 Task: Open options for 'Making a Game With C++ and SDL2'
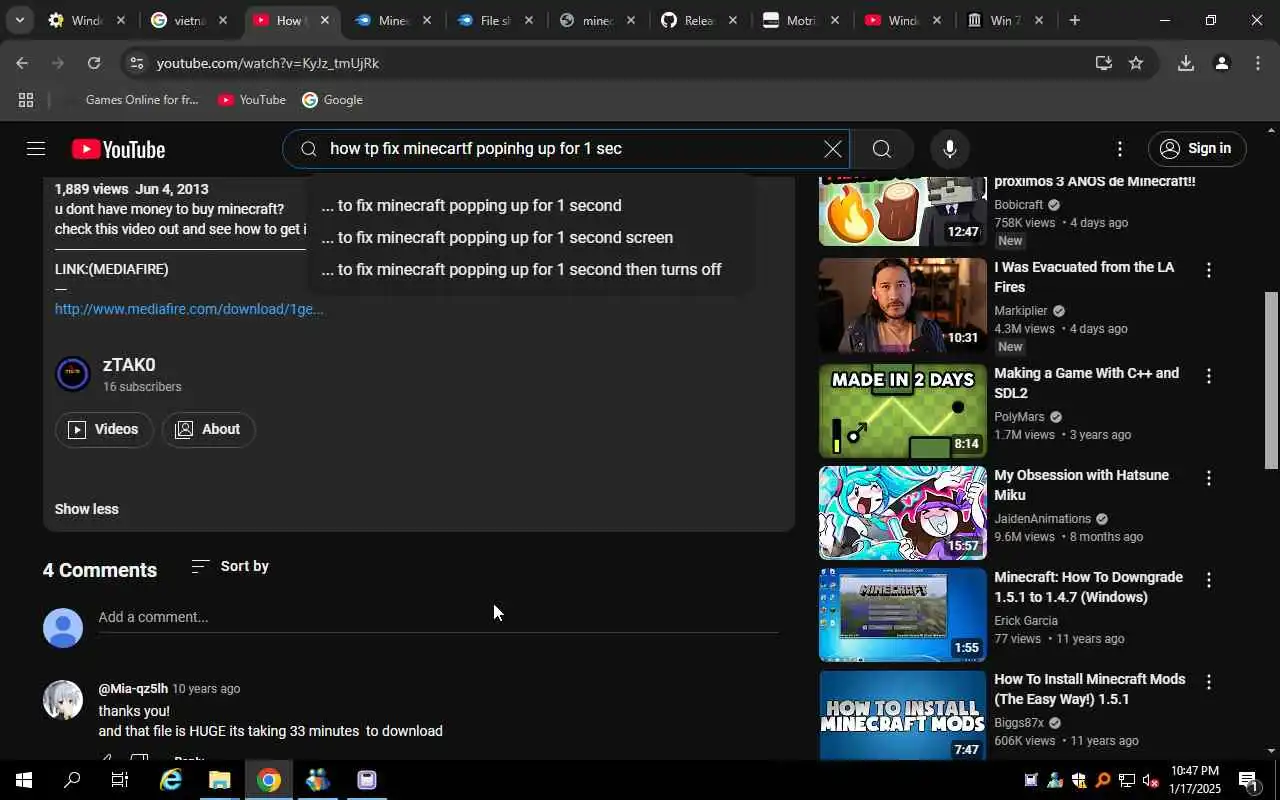(x=1208, y=376)
